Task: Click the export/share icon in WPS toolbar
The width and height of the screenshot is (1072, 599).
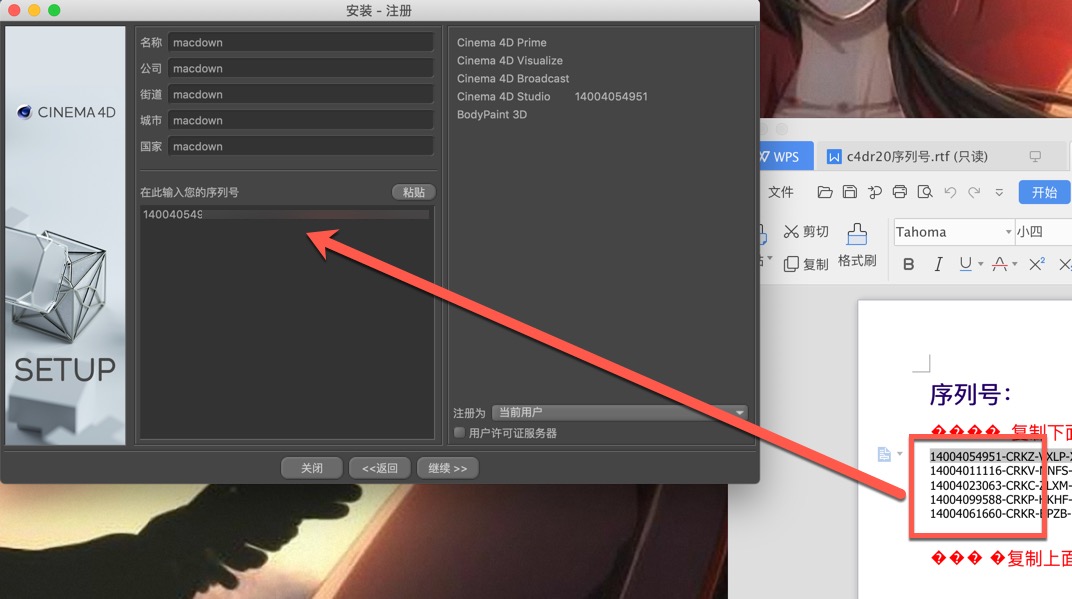Action: coord(874,192)
